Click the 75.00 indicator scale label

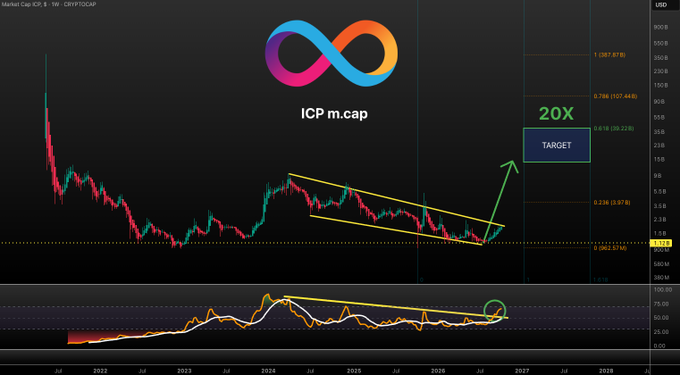660,304
